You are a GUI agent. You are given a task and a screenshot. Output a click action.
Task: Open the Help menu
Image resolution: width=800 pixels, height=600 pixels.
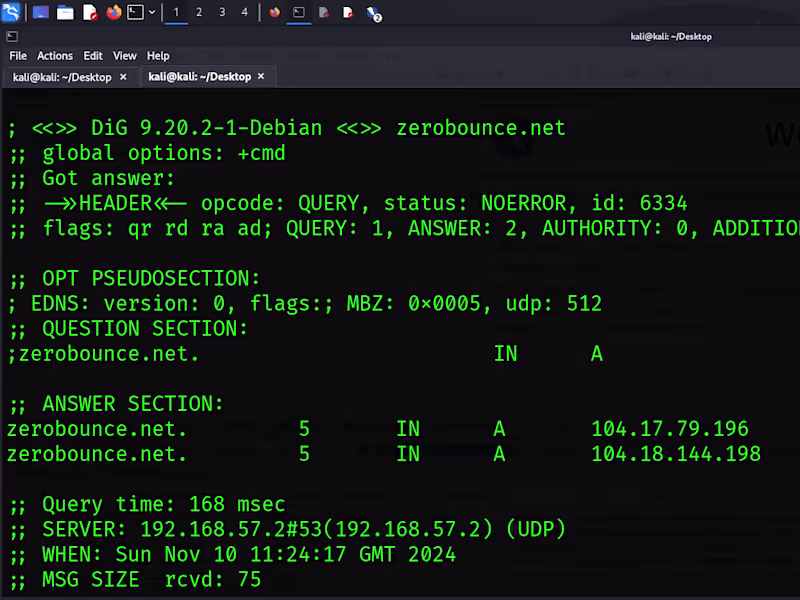tap(158, 56)
